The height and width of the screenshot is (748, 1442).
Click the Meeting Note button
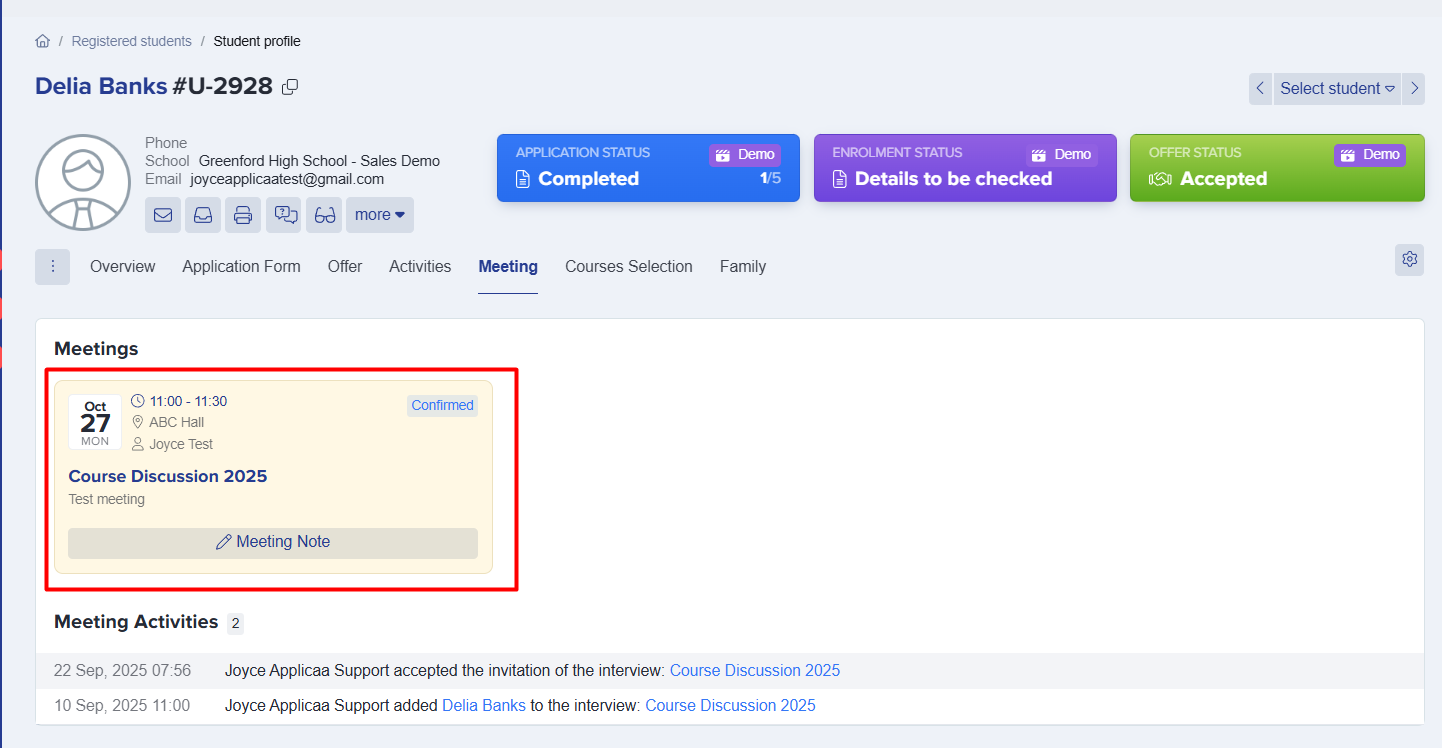click(x=273, y=542)
